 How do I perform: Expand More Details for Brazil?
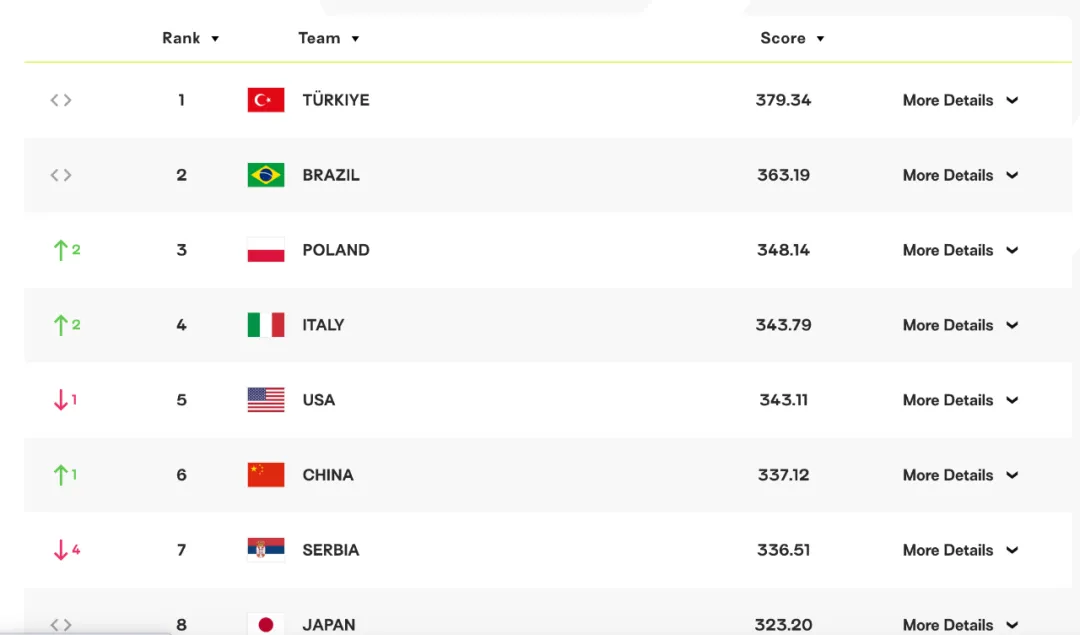(960, 175)
